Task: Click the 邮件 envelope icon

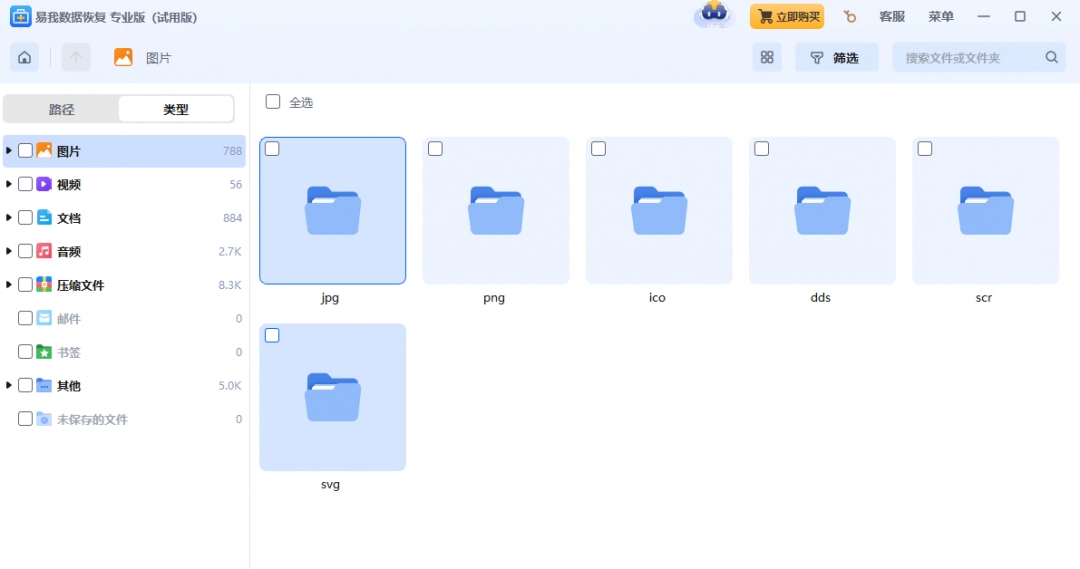Action: pos(44,318)
